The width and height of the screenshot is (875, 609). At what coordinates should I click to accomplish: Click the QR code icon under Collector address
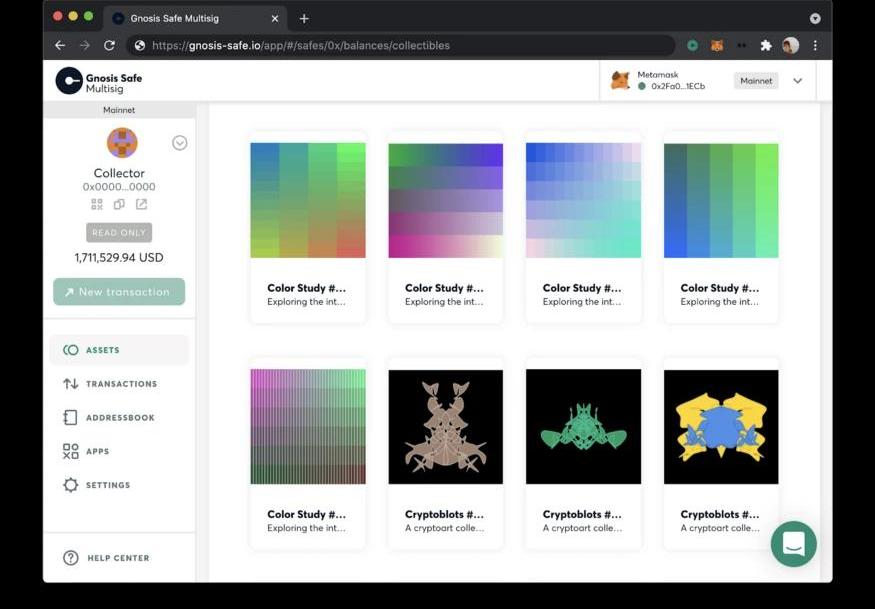click(97, 204)
